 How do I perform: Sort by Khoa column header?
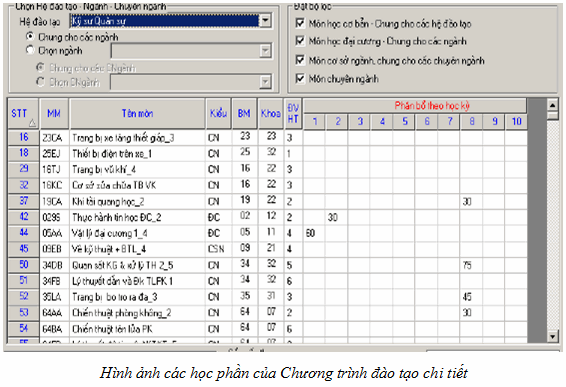(271, 114)
